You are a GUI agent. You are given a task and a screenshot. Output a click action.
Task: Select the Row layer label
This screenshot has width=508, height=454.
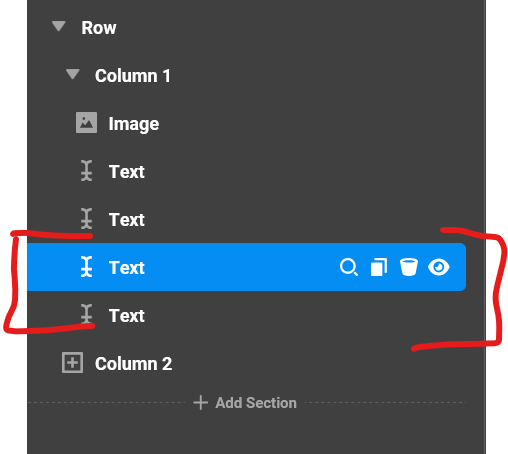(99, 27)
